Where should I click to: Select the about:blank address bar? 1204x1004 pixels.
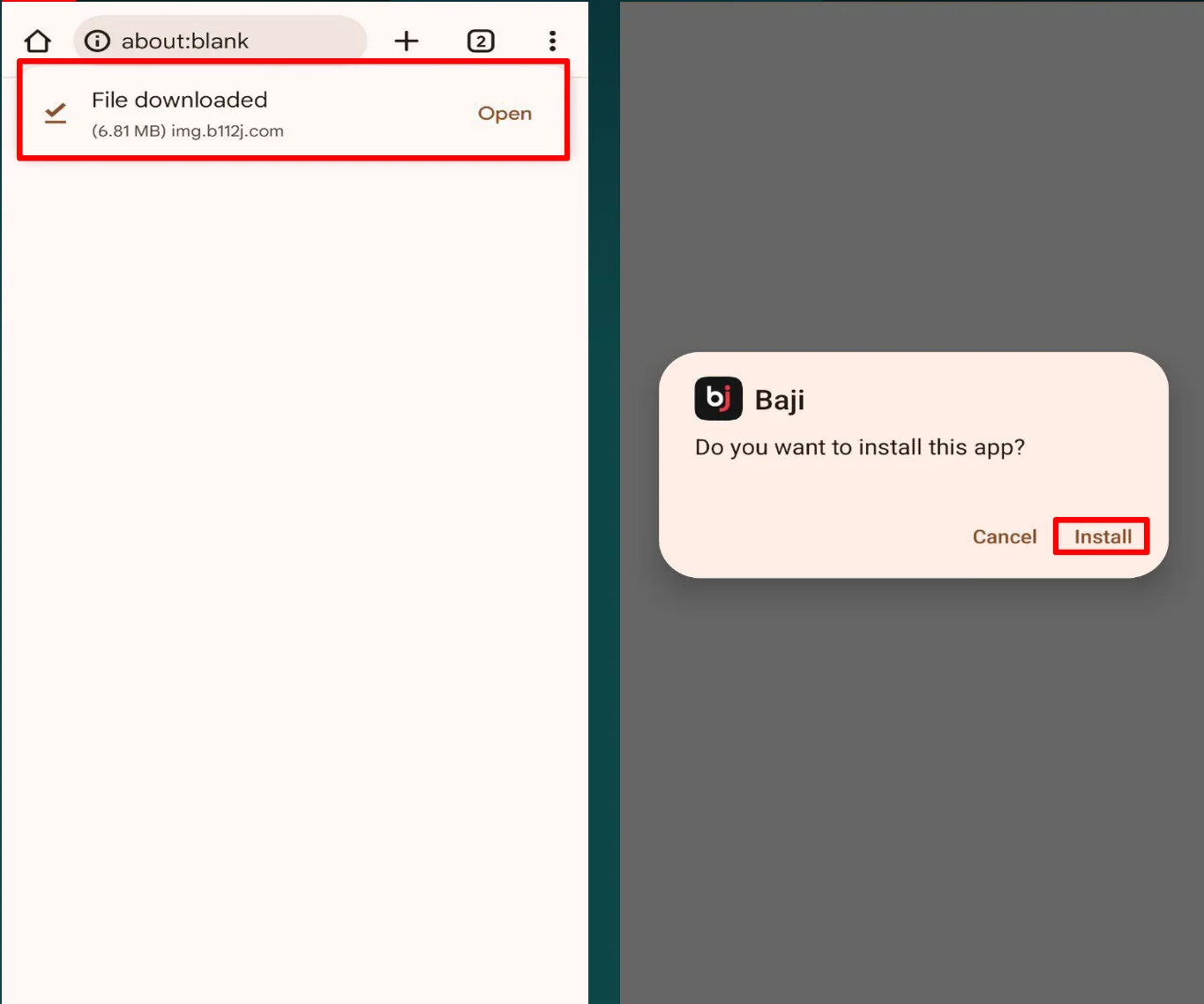(x=220, y=41)
